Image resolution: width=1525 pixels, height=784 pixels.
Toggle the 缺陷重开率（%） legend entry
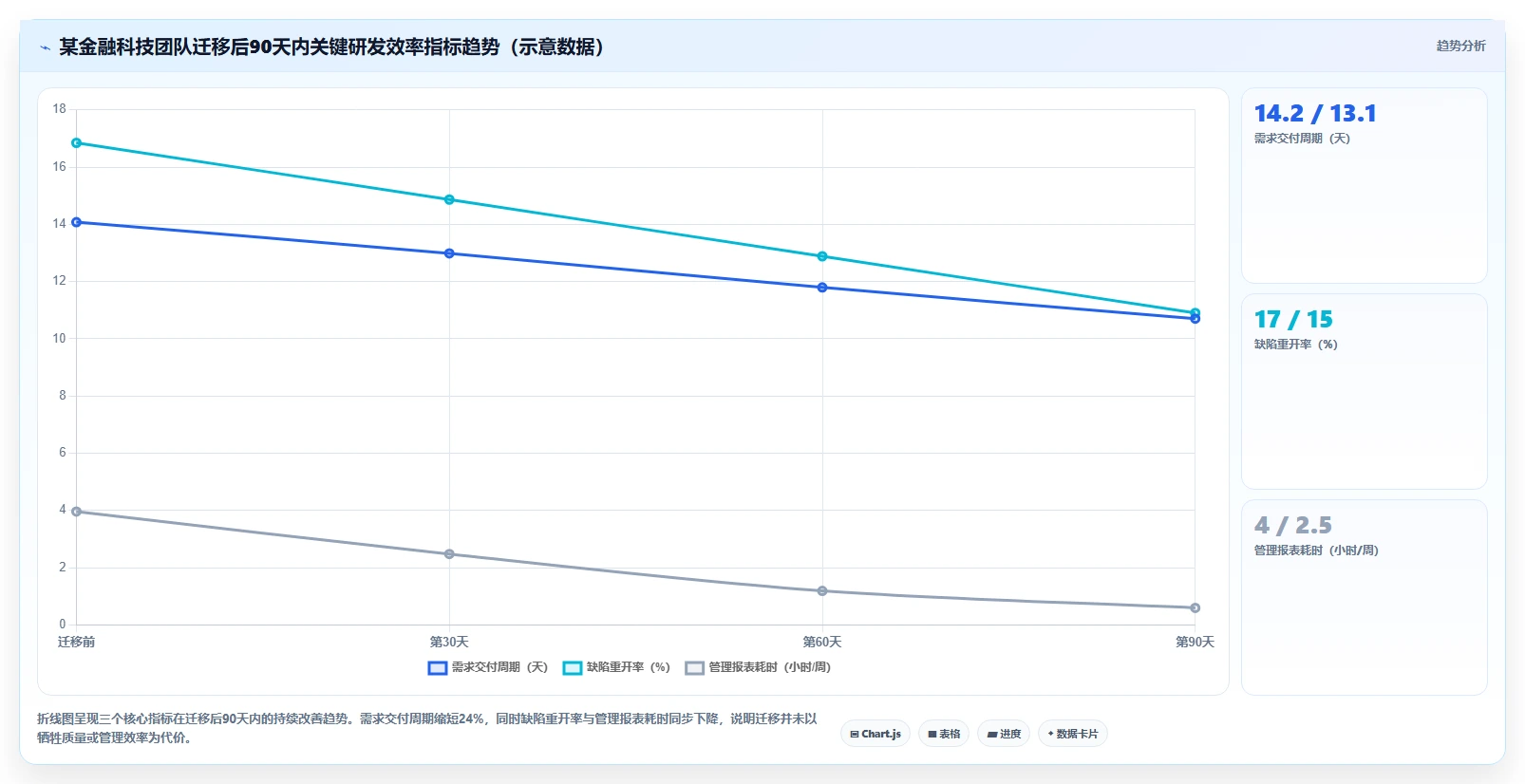pos(616,667)
